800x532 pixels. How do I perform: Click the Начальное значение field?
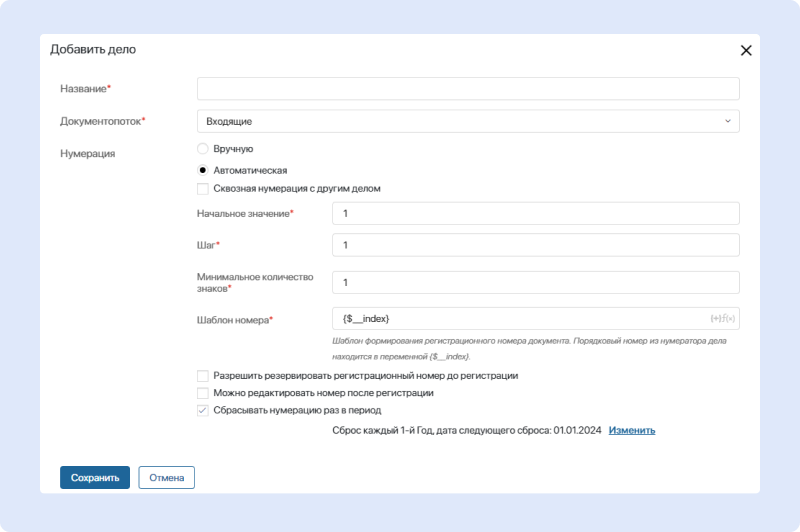coord(534,214)
